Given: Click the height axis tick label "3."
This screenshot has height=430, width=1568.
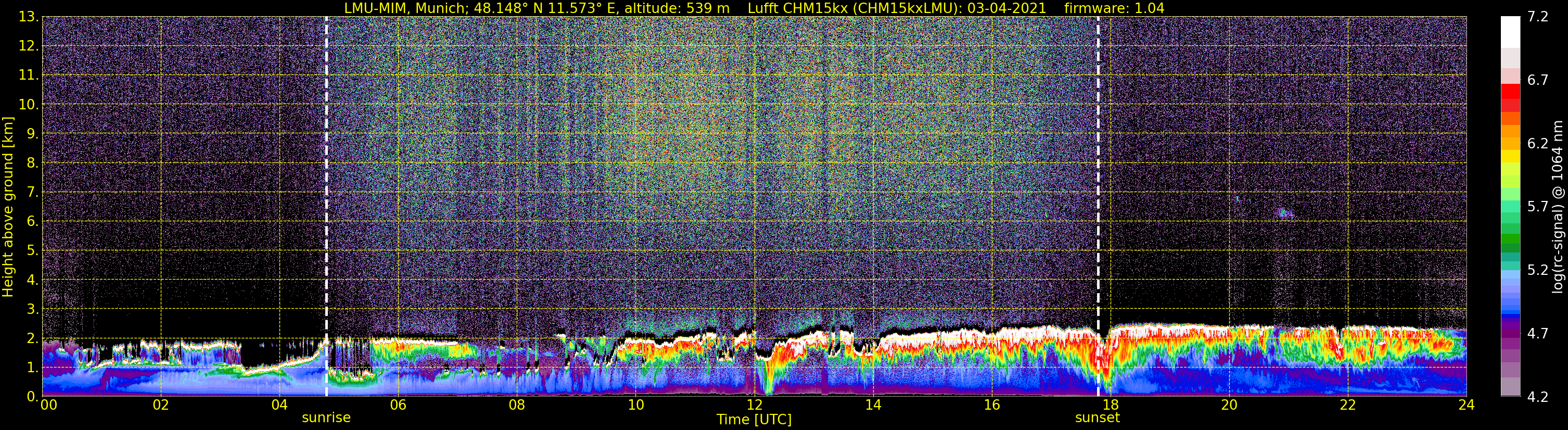Looking at the screenshot, I should tap(33, 309).
